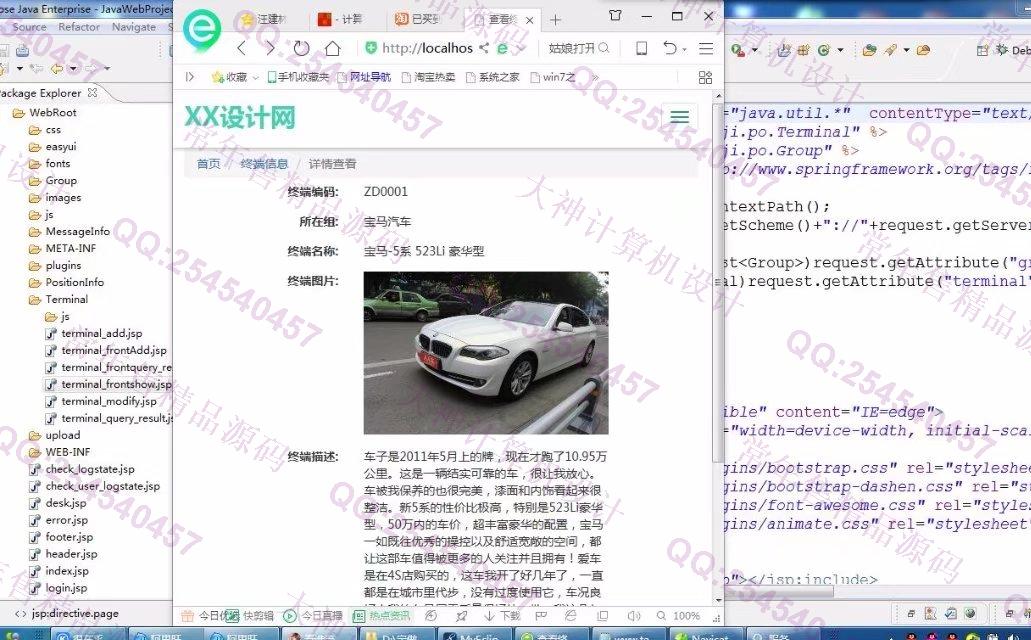Click the Eclipse open type icon
This screenshot has height=640, width=1031.
tap(869, 49)
